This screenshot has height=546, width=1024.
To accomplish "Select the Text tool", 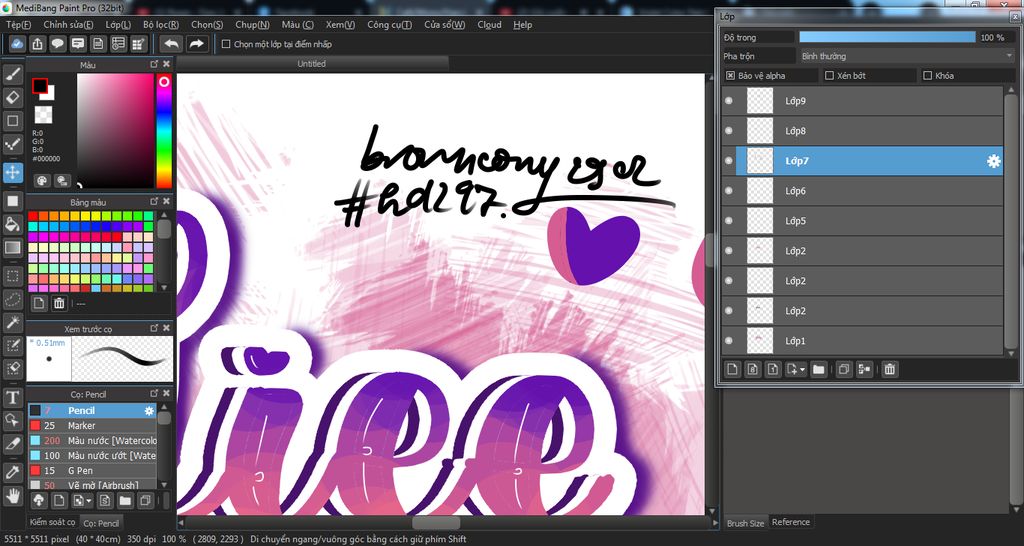I will (12, 397).
